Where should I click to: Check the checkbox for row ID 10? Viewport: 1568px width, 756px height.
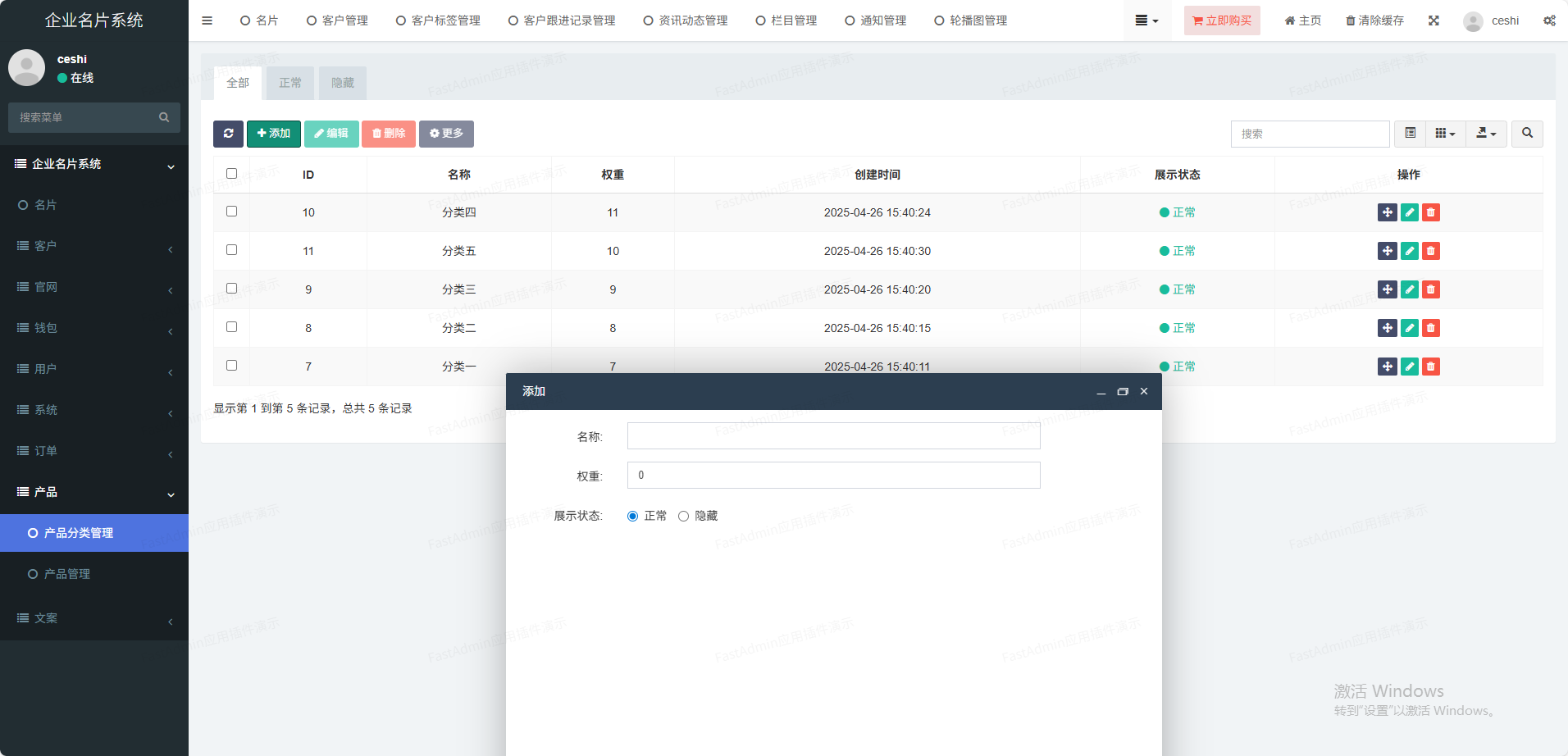[x=231, y=212]
